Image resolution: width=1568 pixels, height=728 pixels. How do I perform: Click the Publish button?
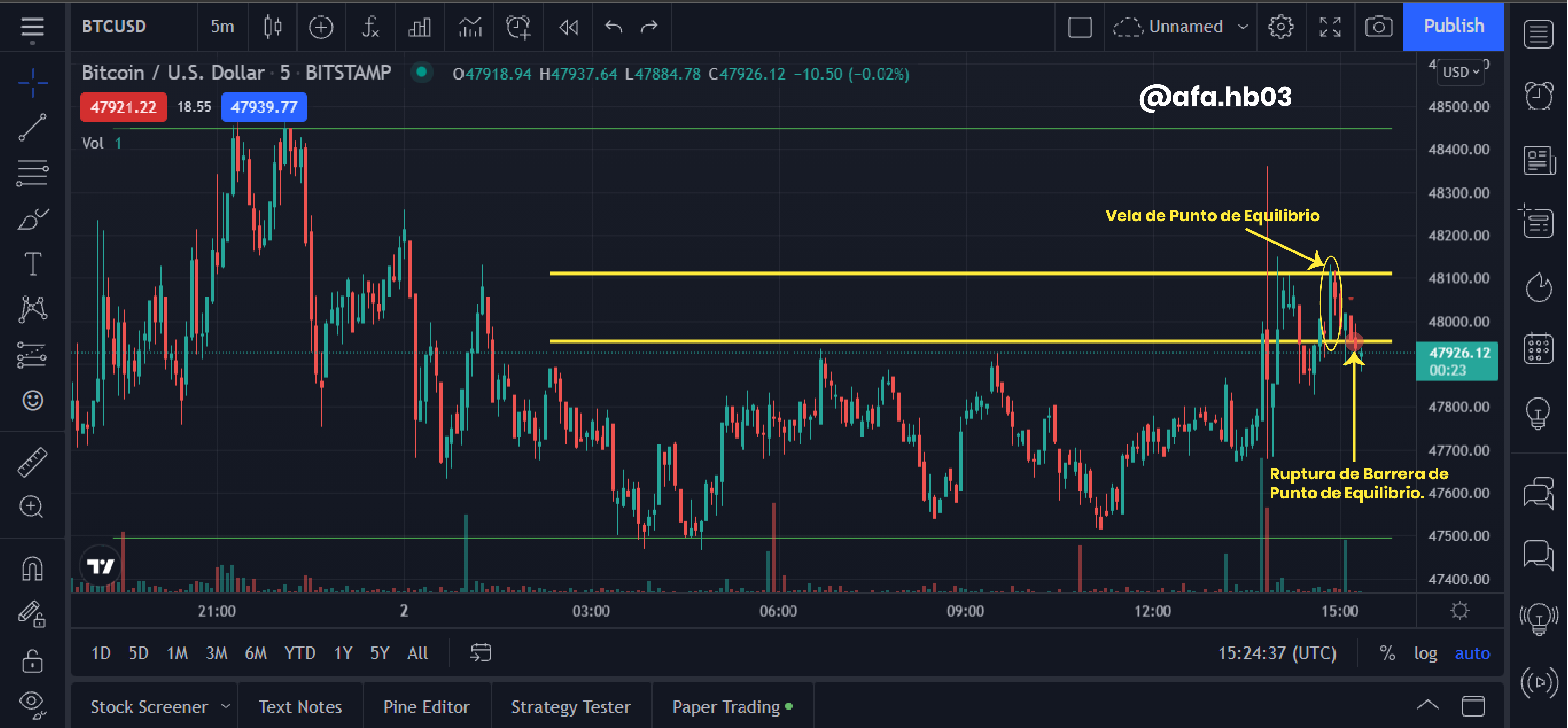pos(1453,26)
